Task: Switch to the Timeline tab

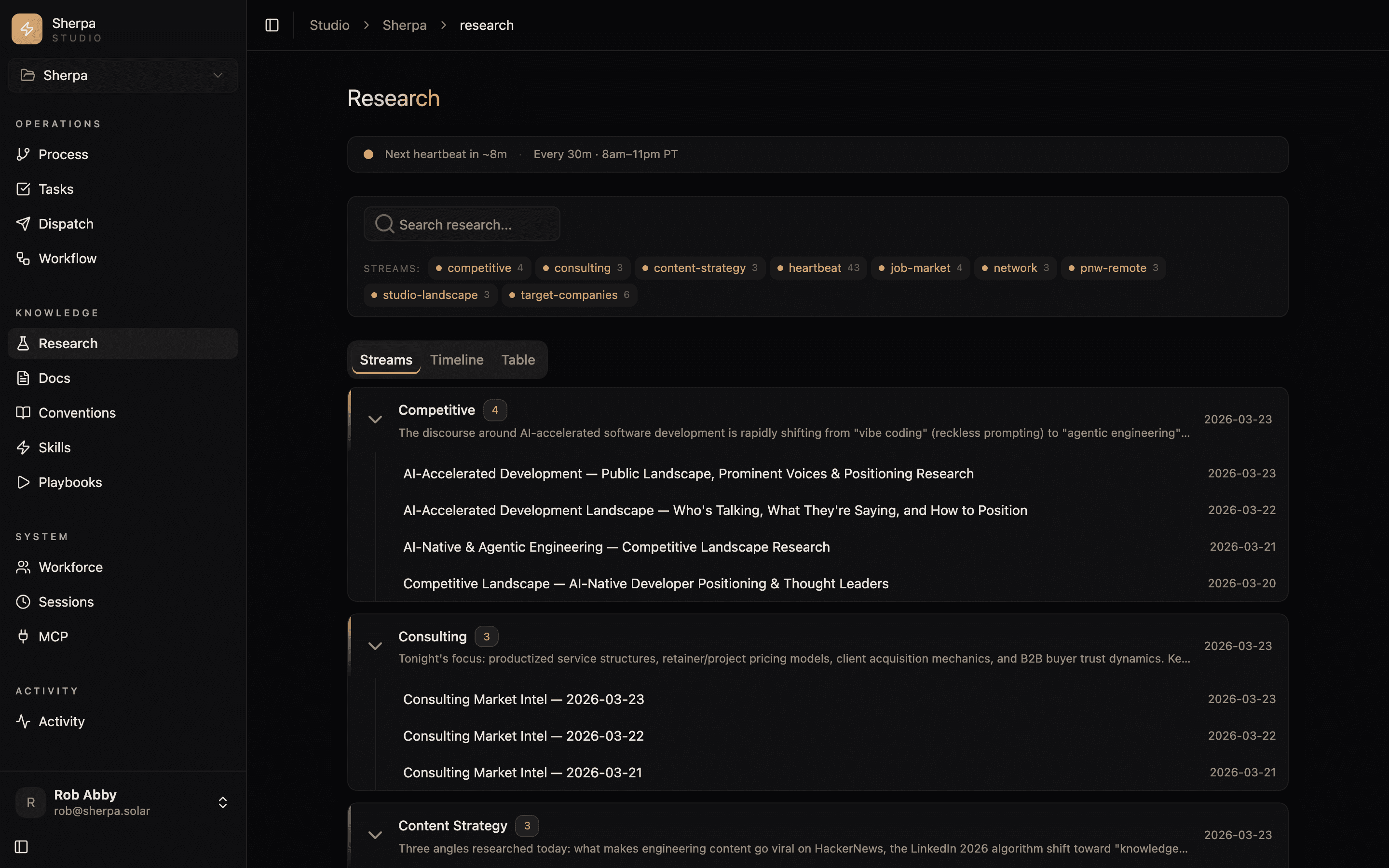Action: click(457, 360)
